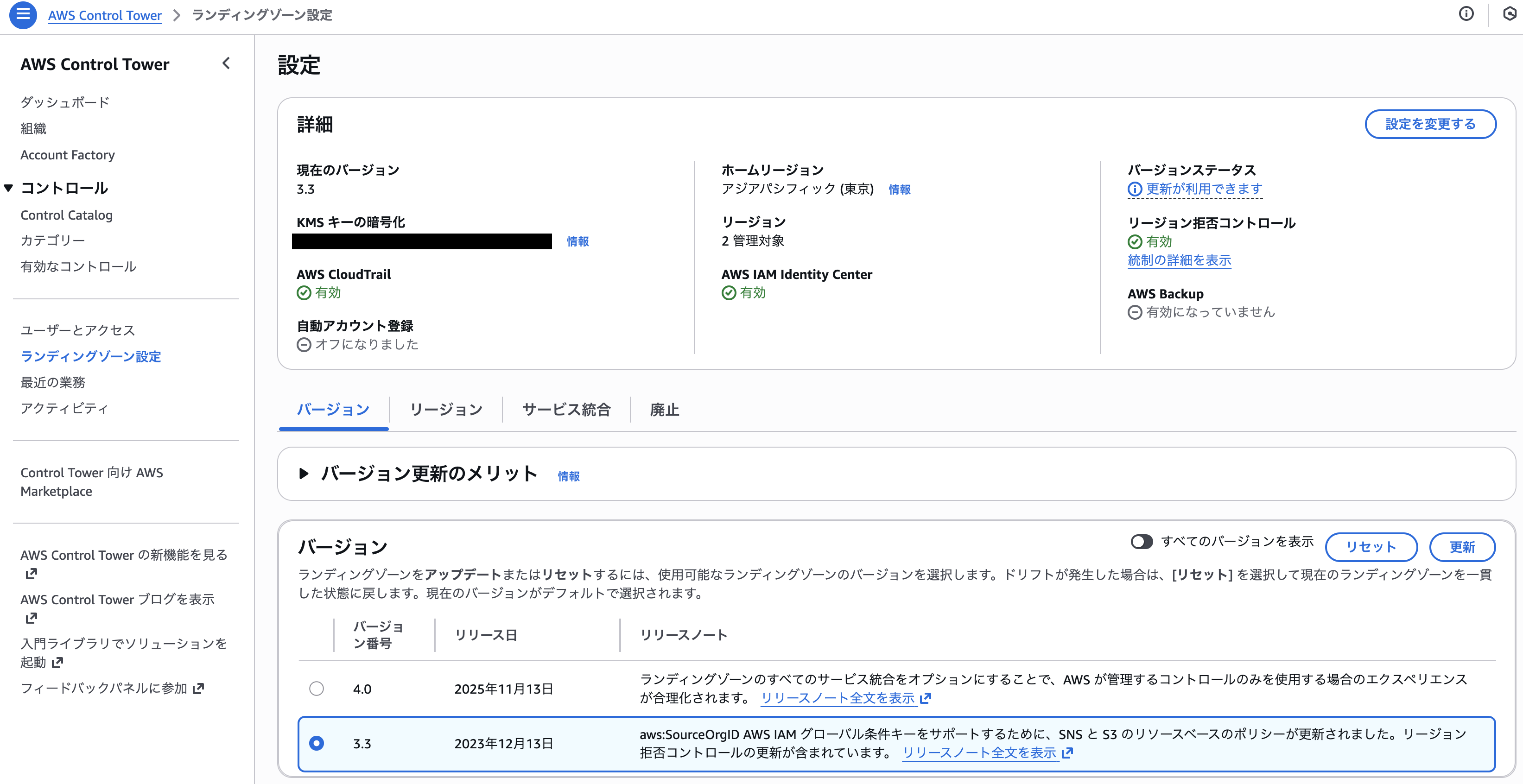Open the hamburger navigation menu icon
Viewport: 1523px width, 784px height.
click(23, 14)
